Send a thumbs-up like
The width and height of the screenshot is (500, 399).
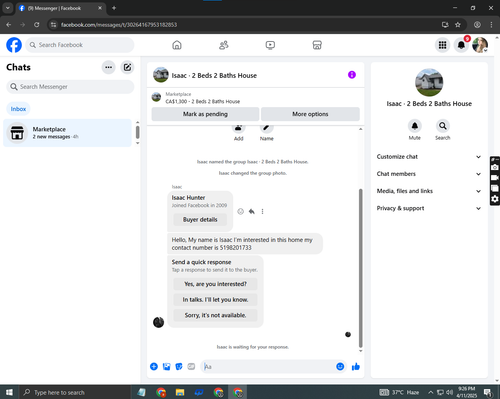click(356, 367)
